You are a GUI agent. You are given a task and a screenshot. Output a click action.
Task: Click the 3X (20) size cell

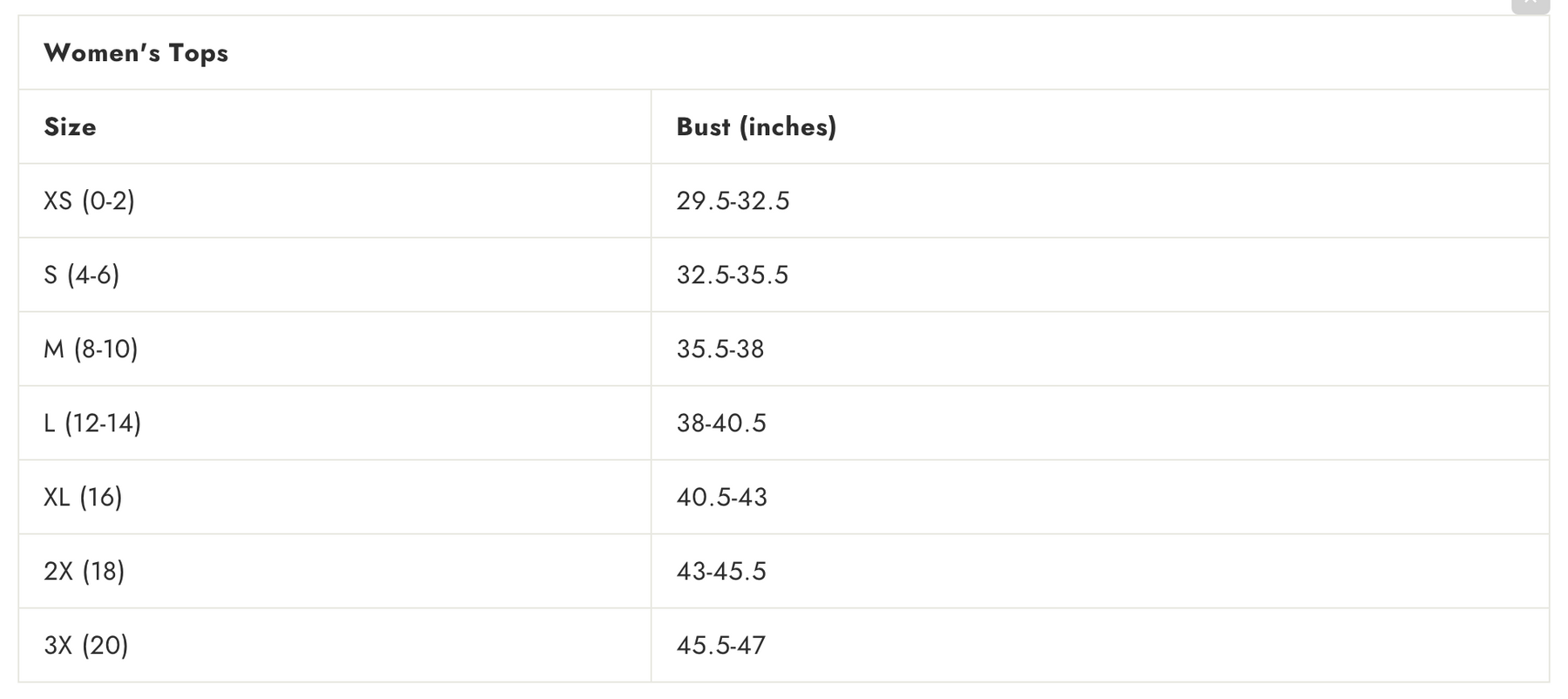335,645
